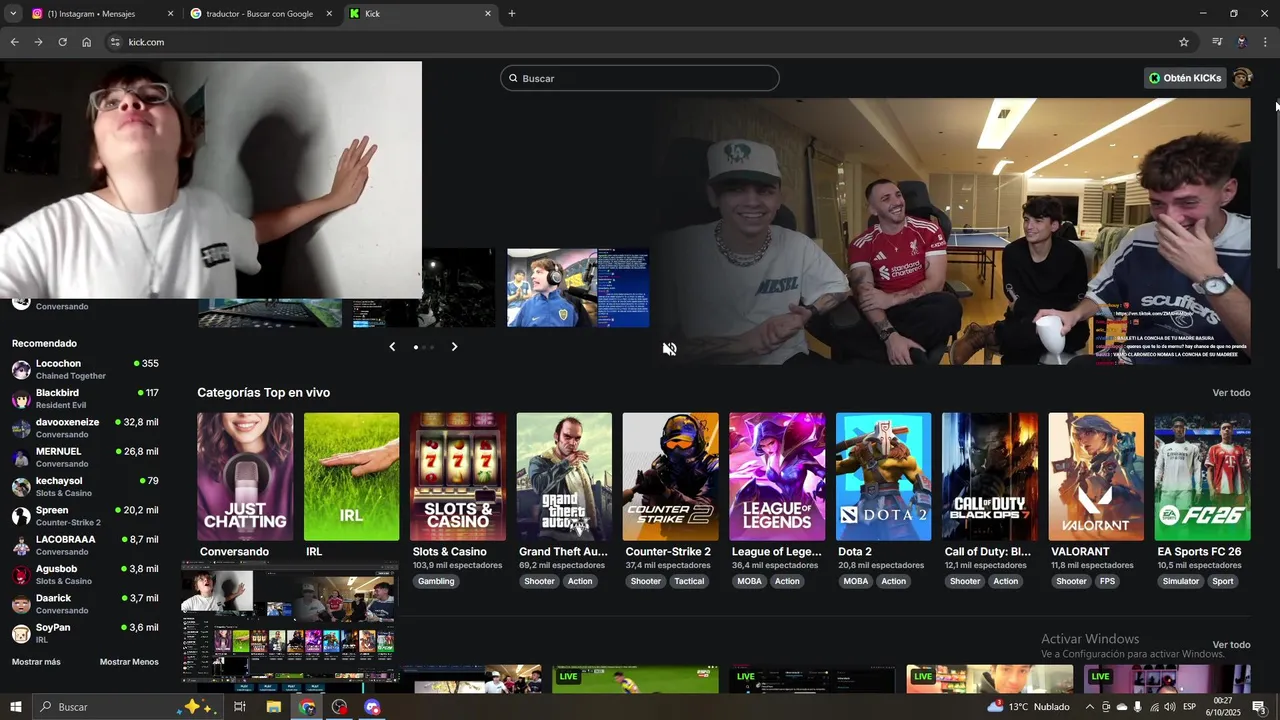
Task: Expand the list with Mostrar más
Action: click(x=36, y=662)
